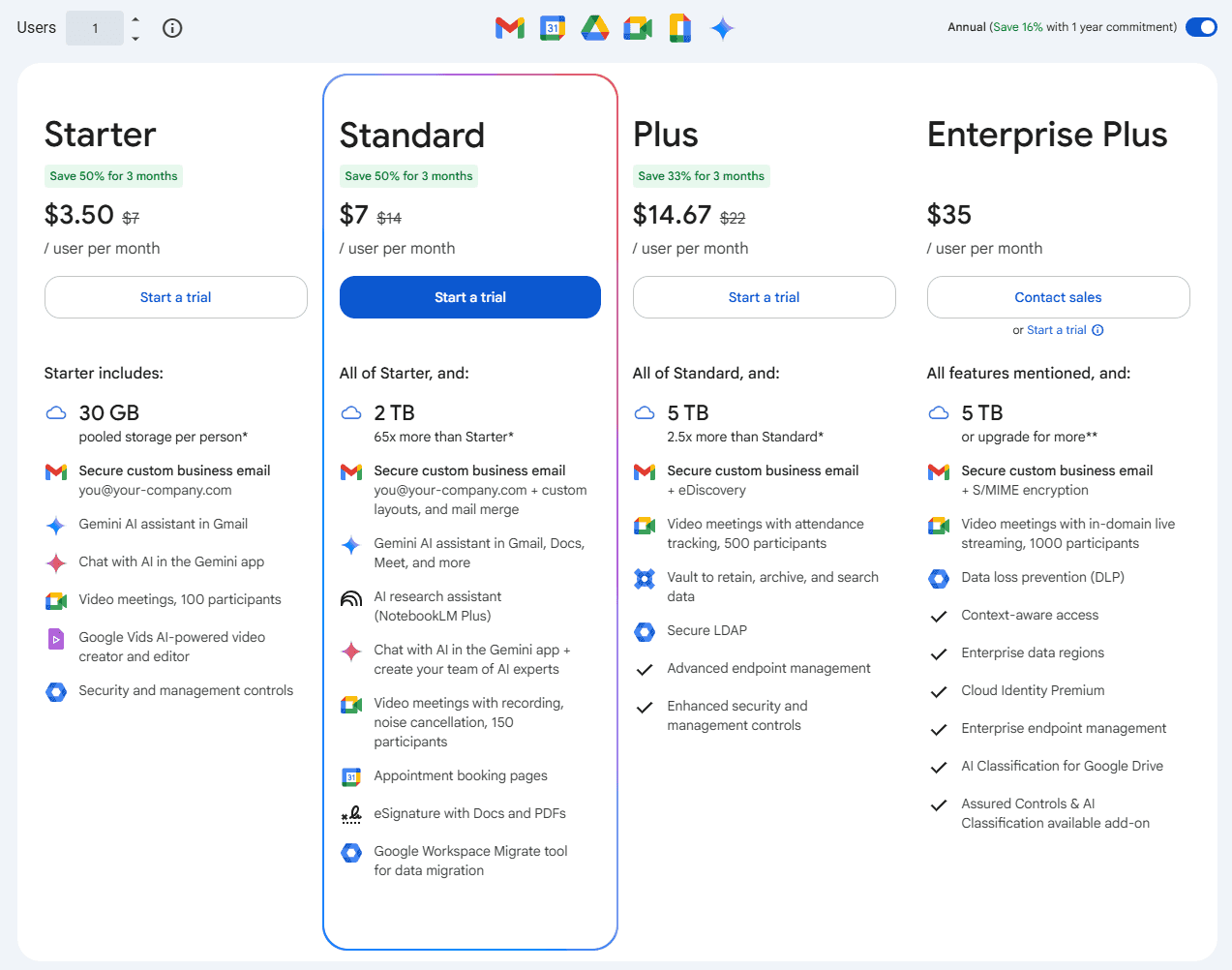Click the Google Drive icon in the header

coord(594,27)
